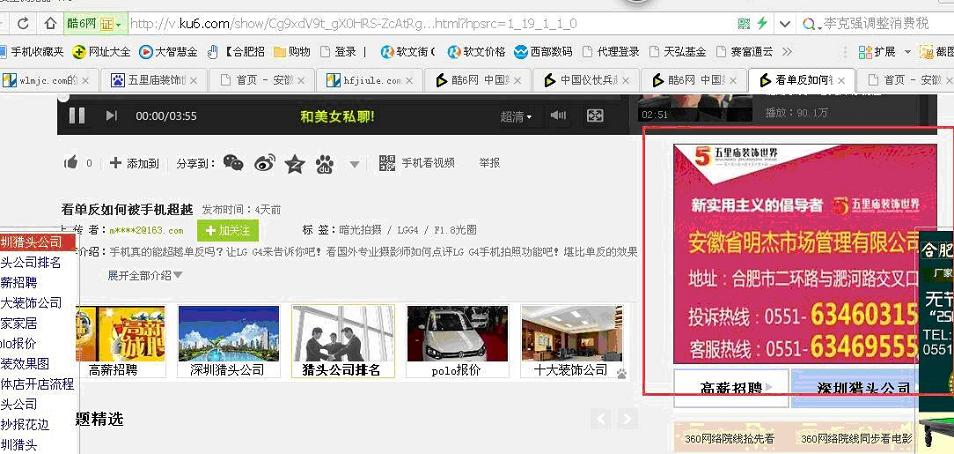The image size is (954, 454).
Task: Open the 酷6网 site certificate badge
Action: pos(95,24)
